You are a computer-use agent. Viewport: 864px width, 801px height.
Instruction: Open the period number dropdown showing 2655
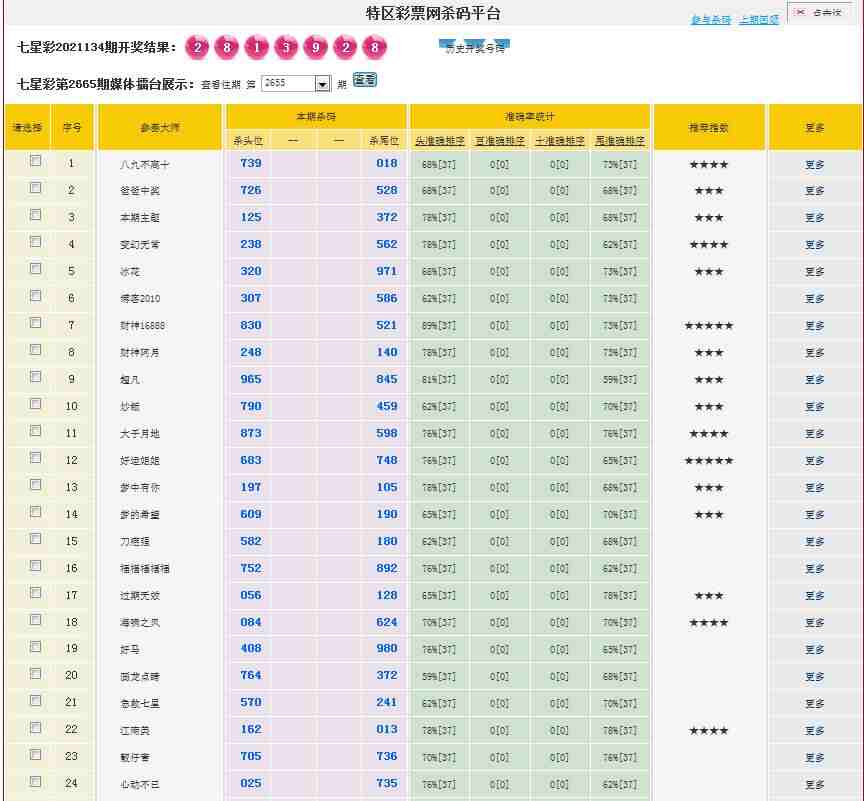322,84
